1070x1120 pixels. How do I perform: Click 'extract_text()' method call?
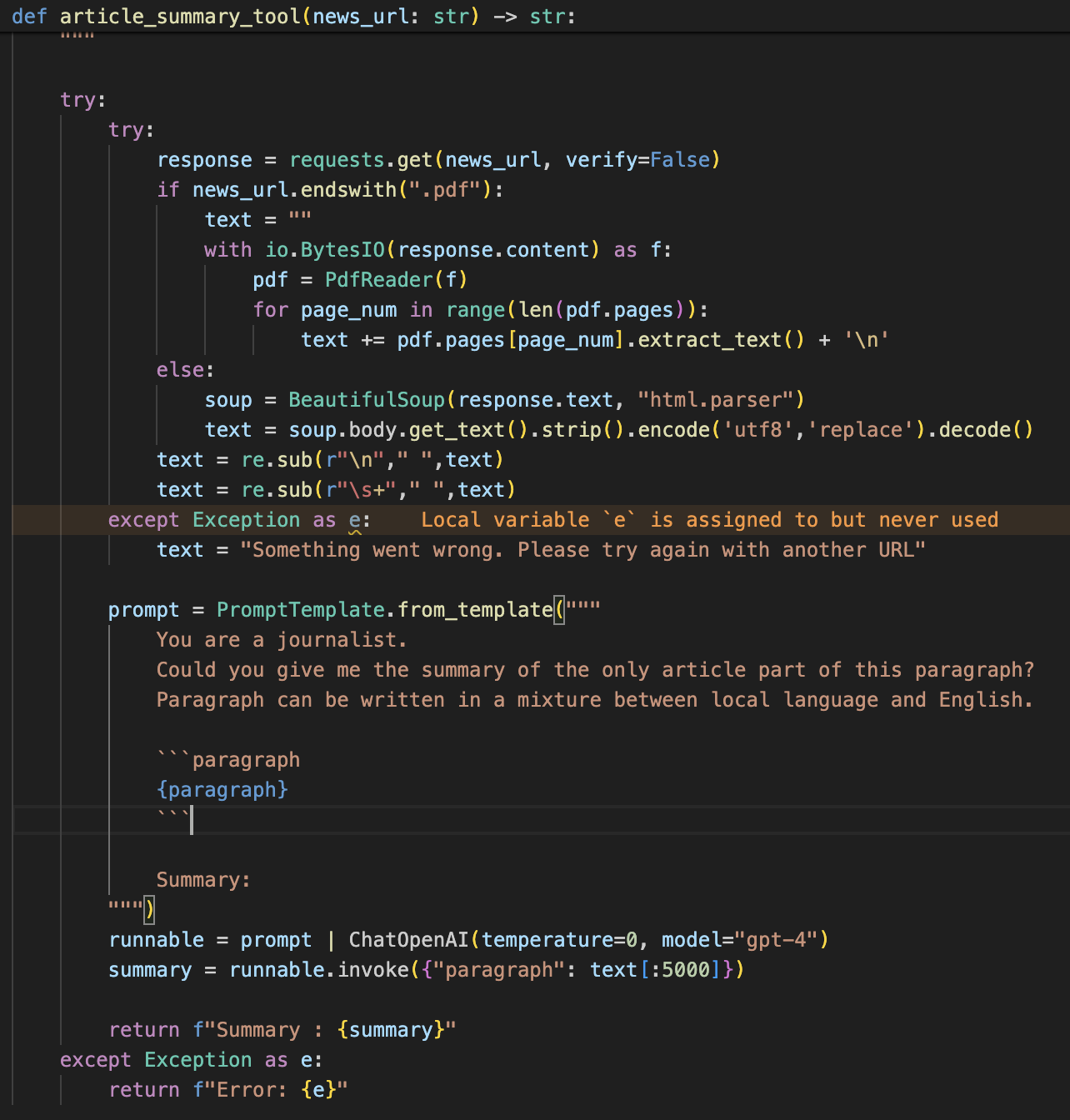(722, 340)
